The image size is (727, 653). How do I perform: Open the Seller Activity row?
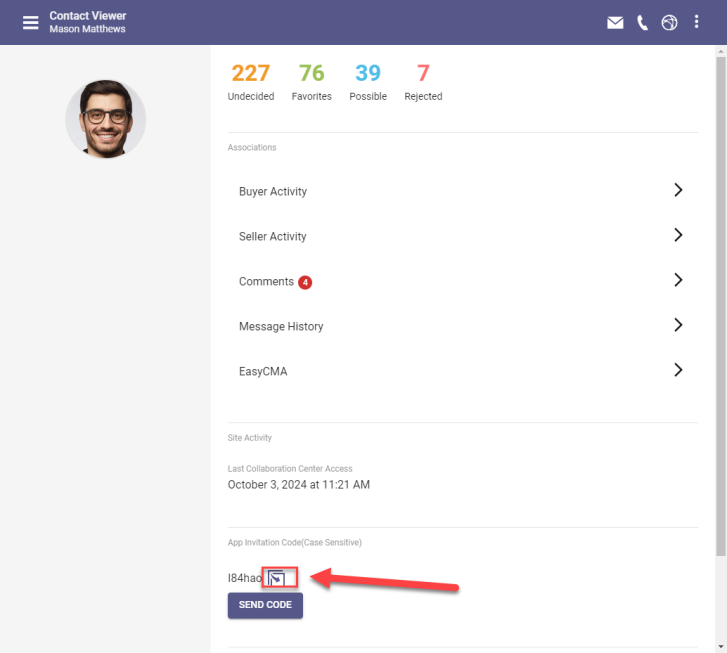coord(462,236)
